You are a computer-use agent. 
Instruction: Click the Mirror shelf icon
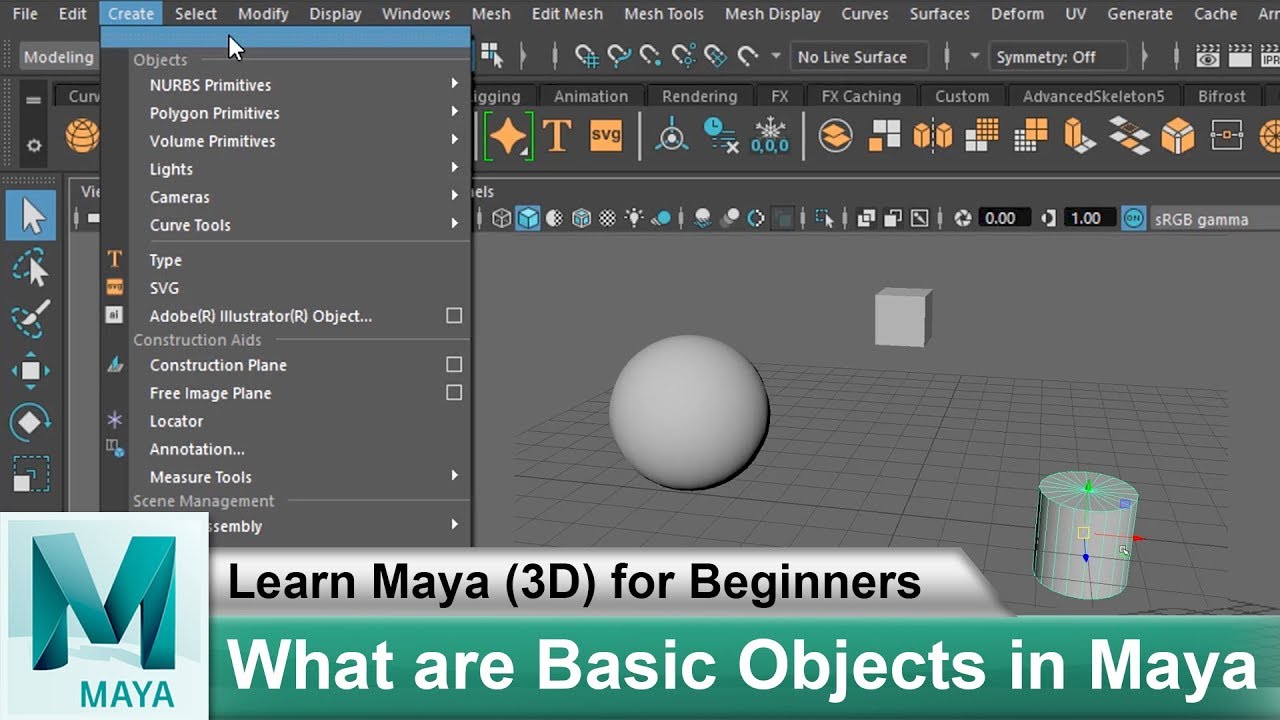(x=932, y=135)
